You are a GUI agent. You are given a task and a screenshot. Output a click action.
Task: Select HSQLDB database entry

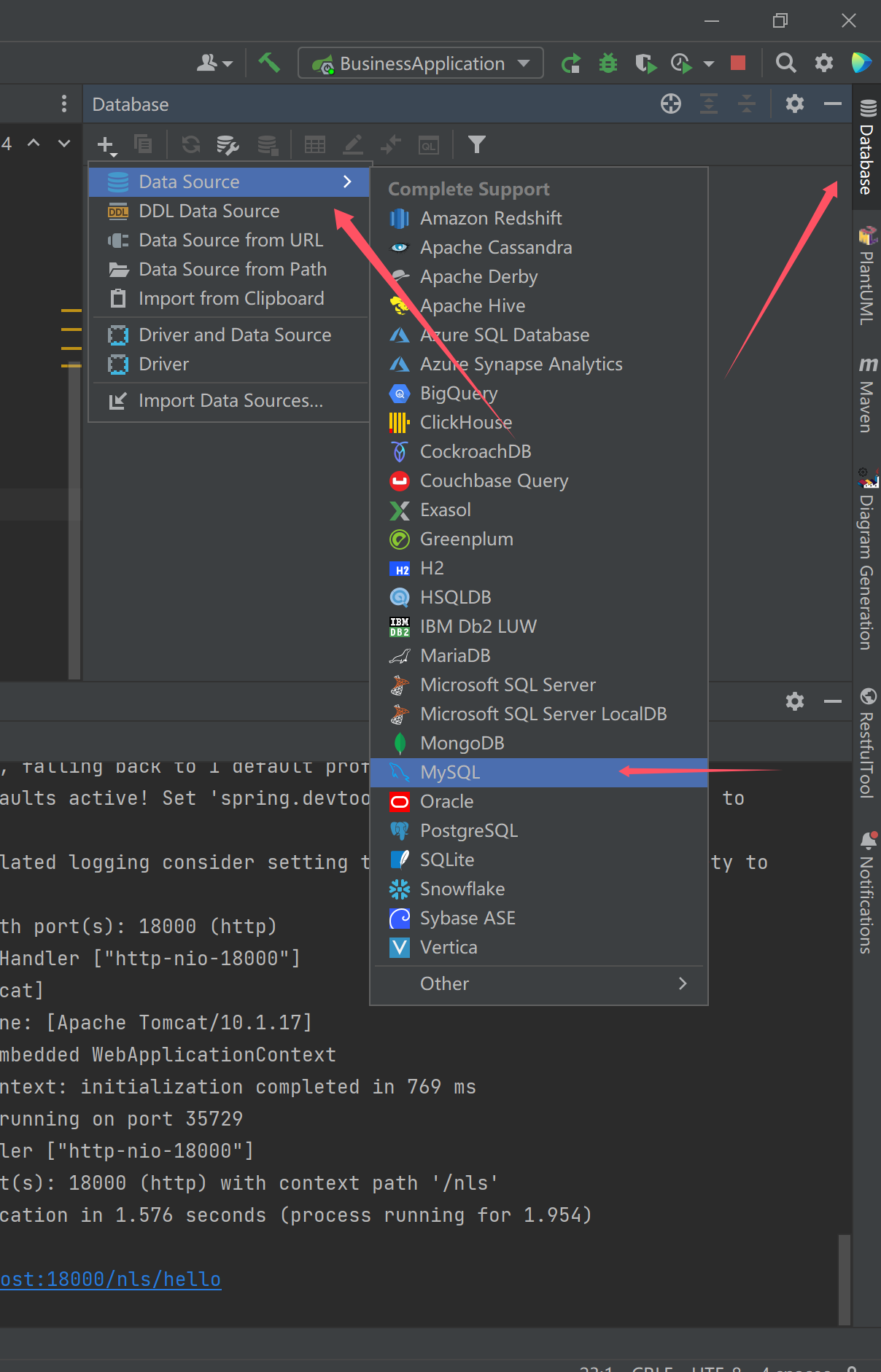pyautogui.click(x=539, y=597)
